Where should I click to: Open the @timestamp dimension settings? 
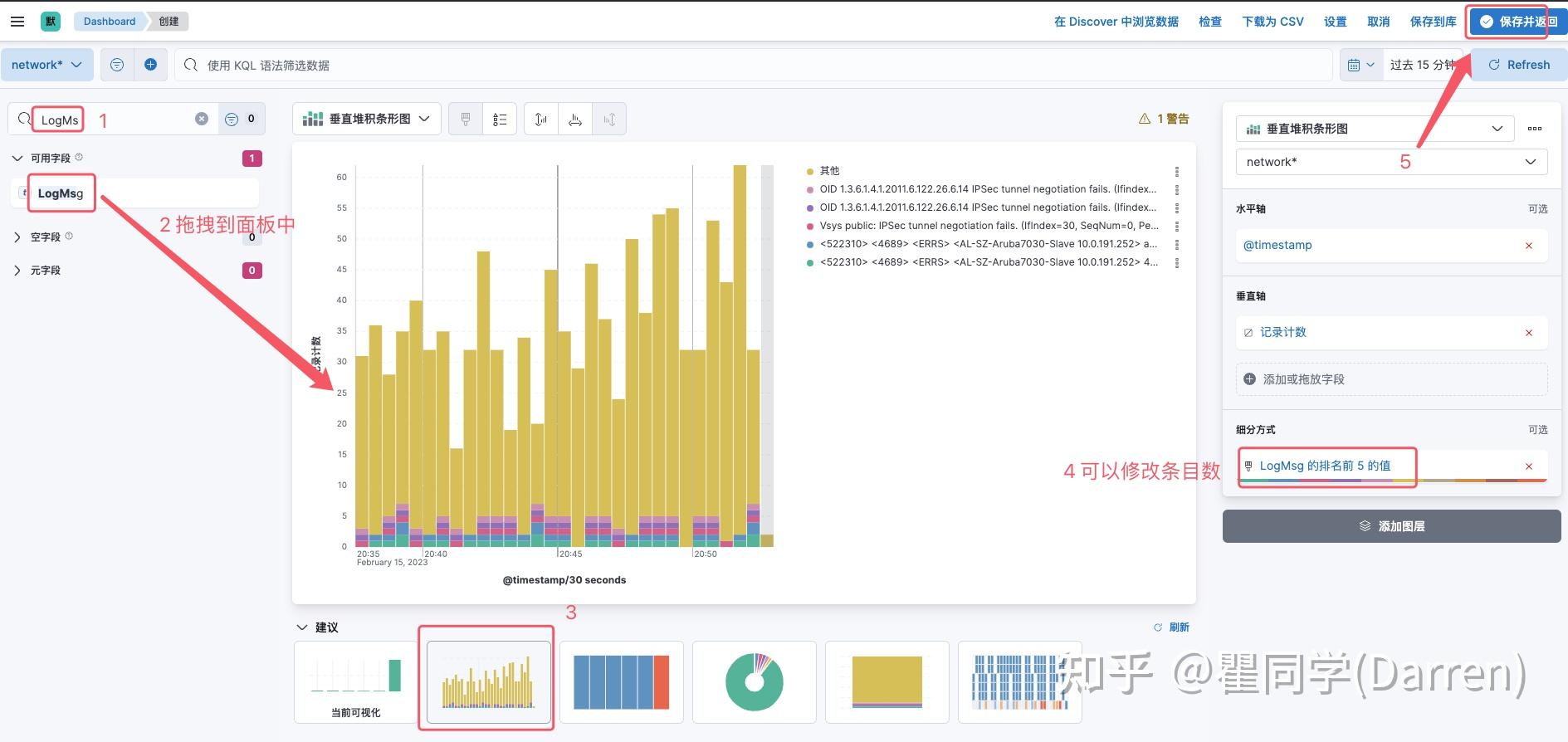click(x=1277, y=246)
